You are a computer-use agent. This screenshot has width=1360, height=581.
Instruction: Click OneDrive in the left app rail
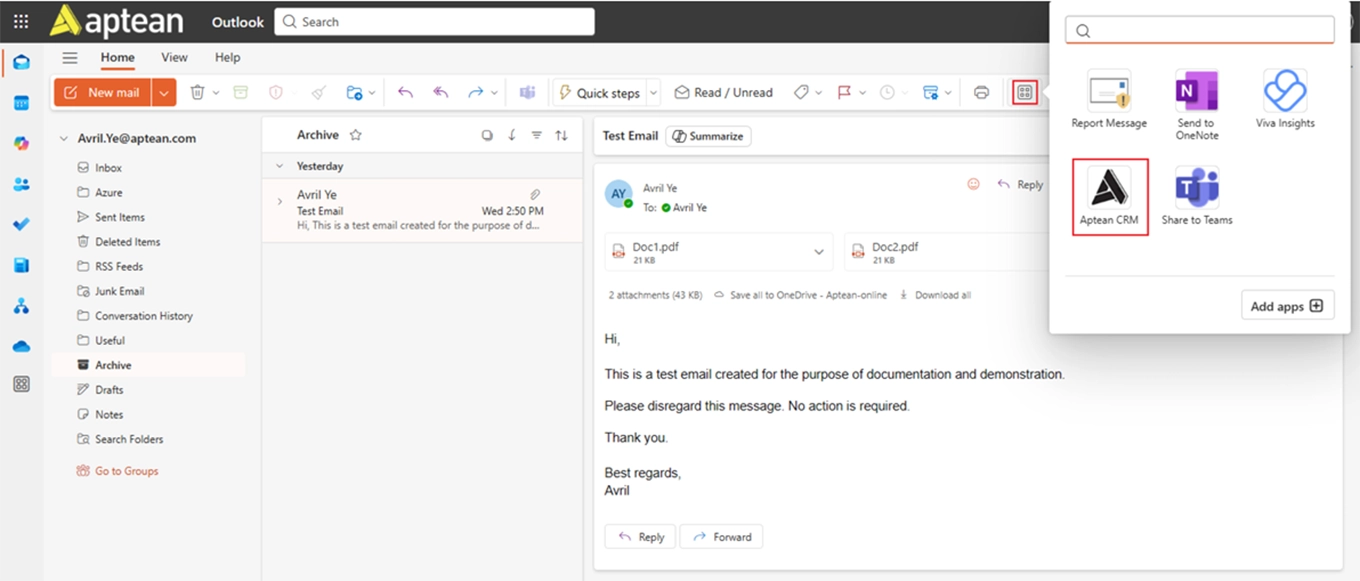point(21,346)
